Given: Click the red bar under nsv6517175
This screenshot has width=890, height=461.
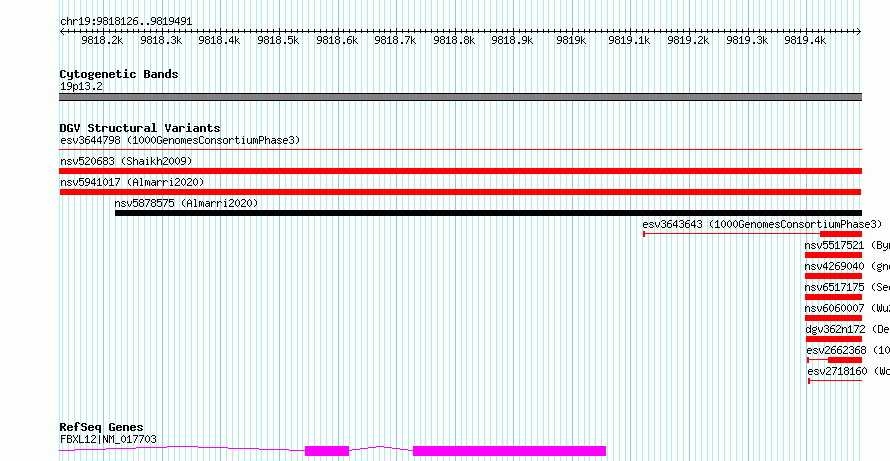Looking at the screenshot, I should coord(833,297).
